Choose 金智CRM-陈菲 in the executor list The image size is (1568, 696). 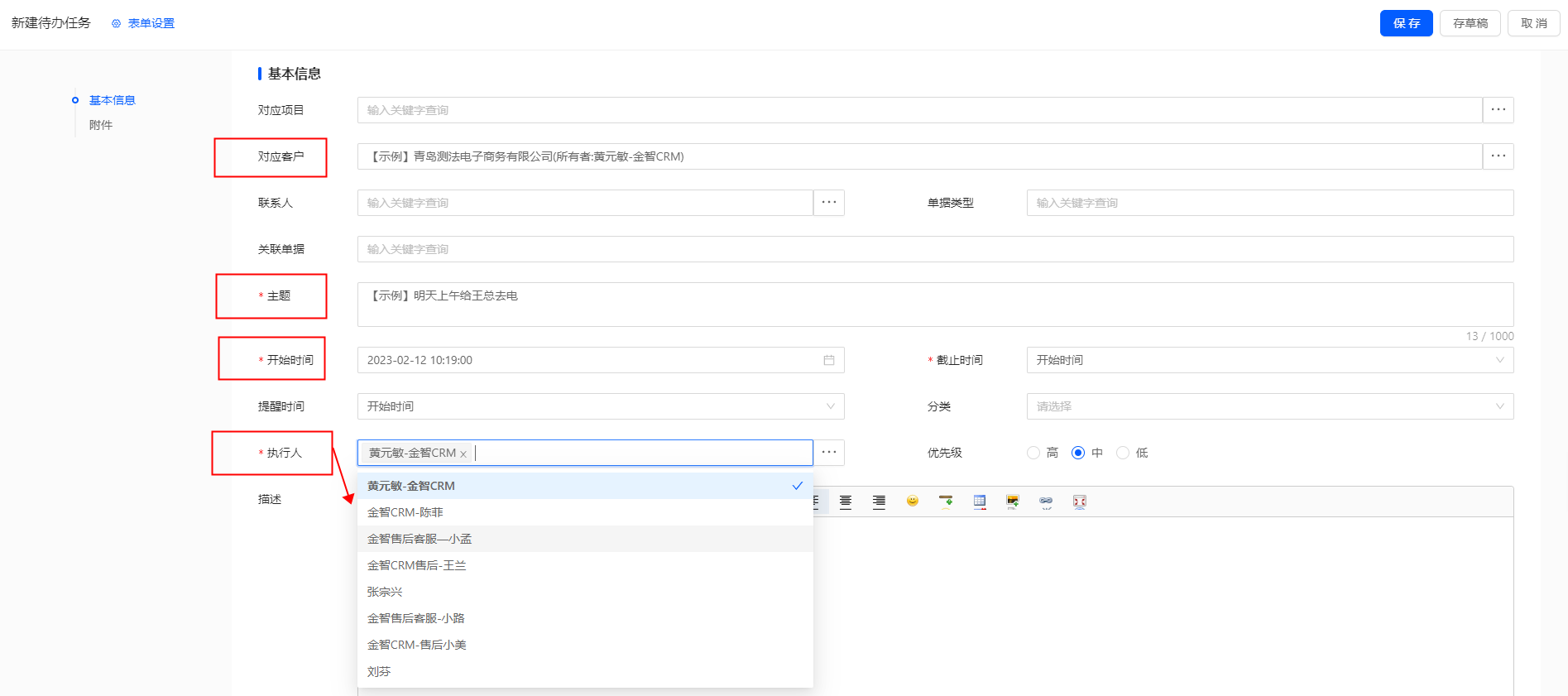(x=585, y=512)
